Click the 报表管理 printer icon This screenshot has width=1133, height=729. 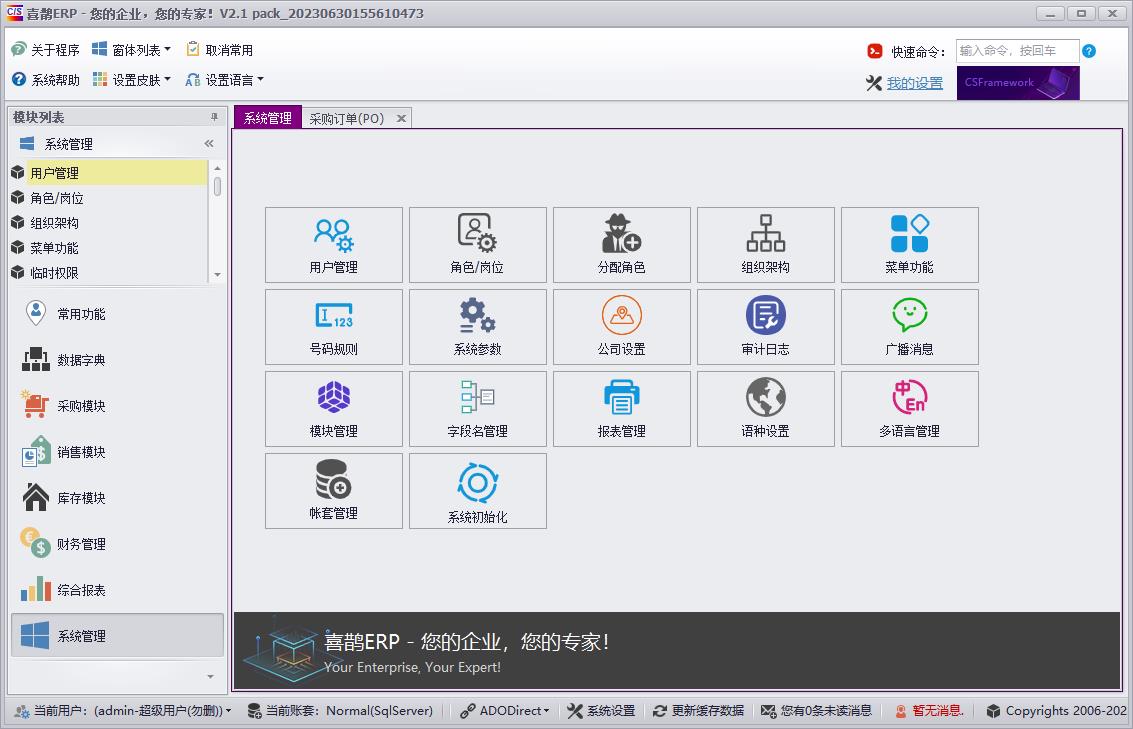pyautogui.click(x=621, y=408)
